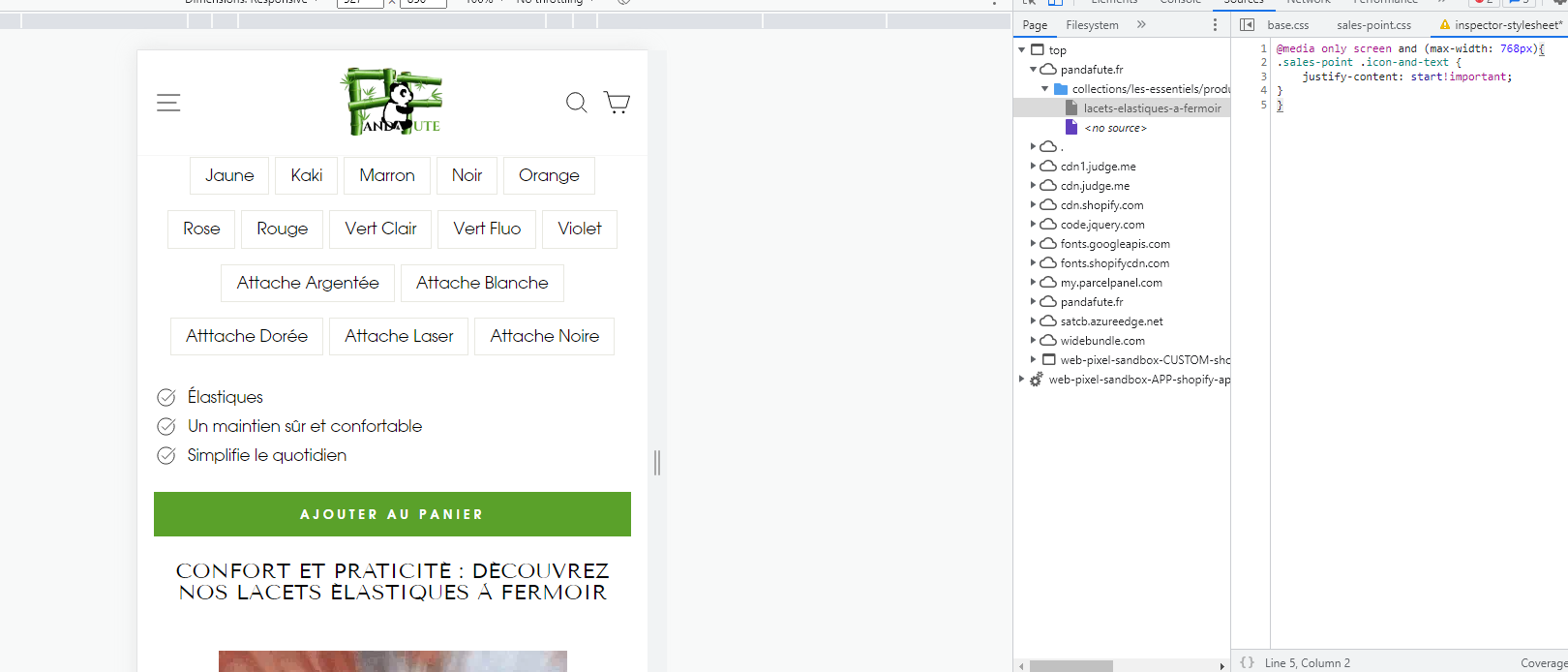This screenshot has height=672, width=1568.
Task: Select the Noir color option
Action: click(x=467, y=175)
